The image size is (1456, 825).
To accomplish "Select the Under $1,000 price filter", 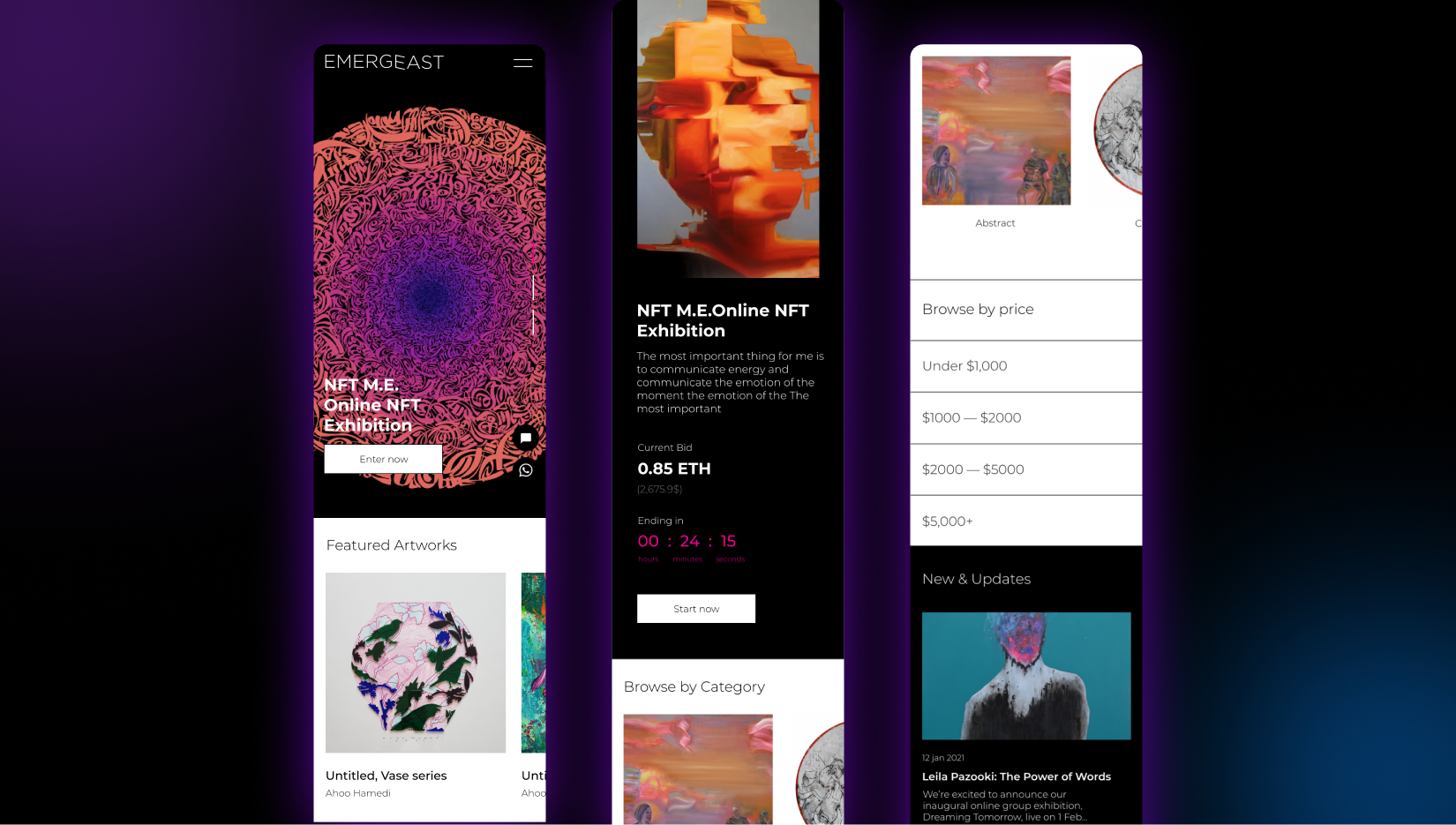I will click(x=1026, y=366).
